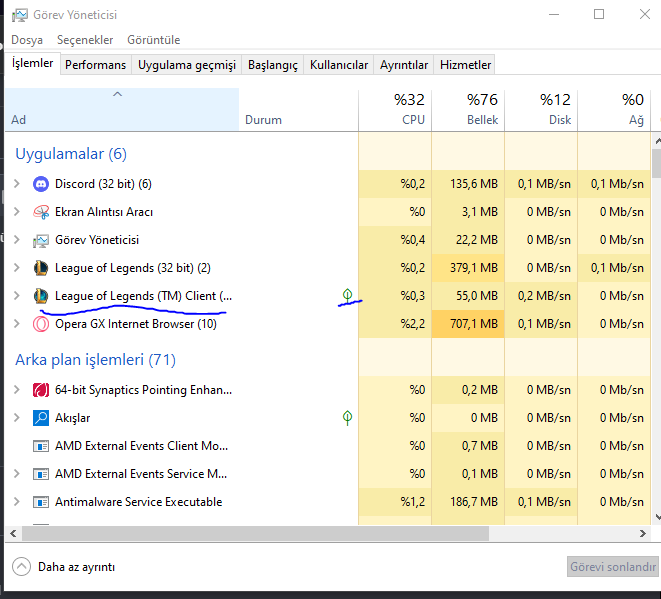This screenshot has height=599, width=661.
Task: Click the 186,7 MB memory cell
Action: pyautogui.click(x=468, y=502)
